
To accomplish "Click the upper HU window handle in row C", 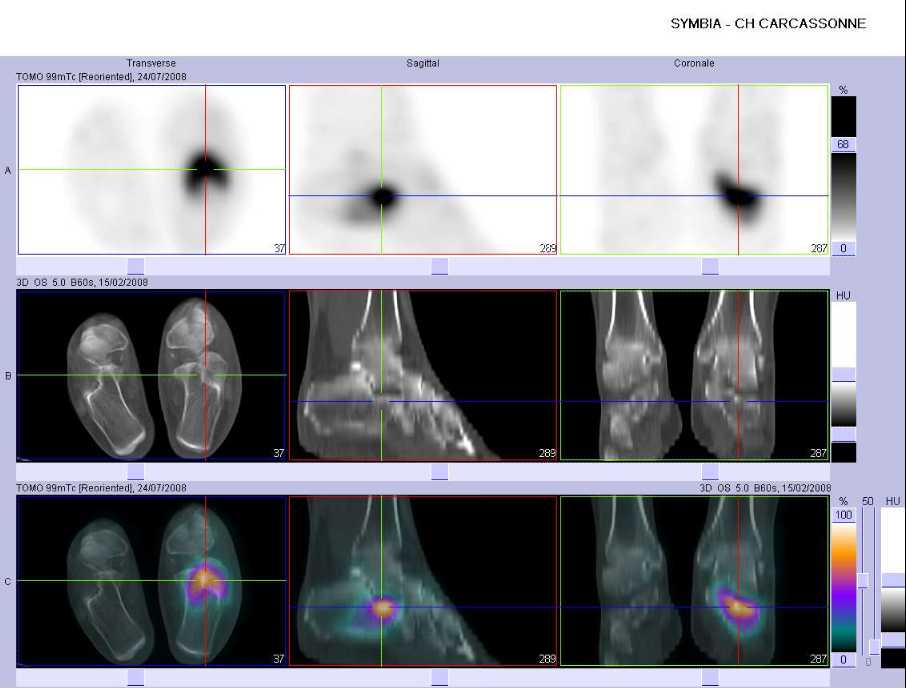I will 893,580.
